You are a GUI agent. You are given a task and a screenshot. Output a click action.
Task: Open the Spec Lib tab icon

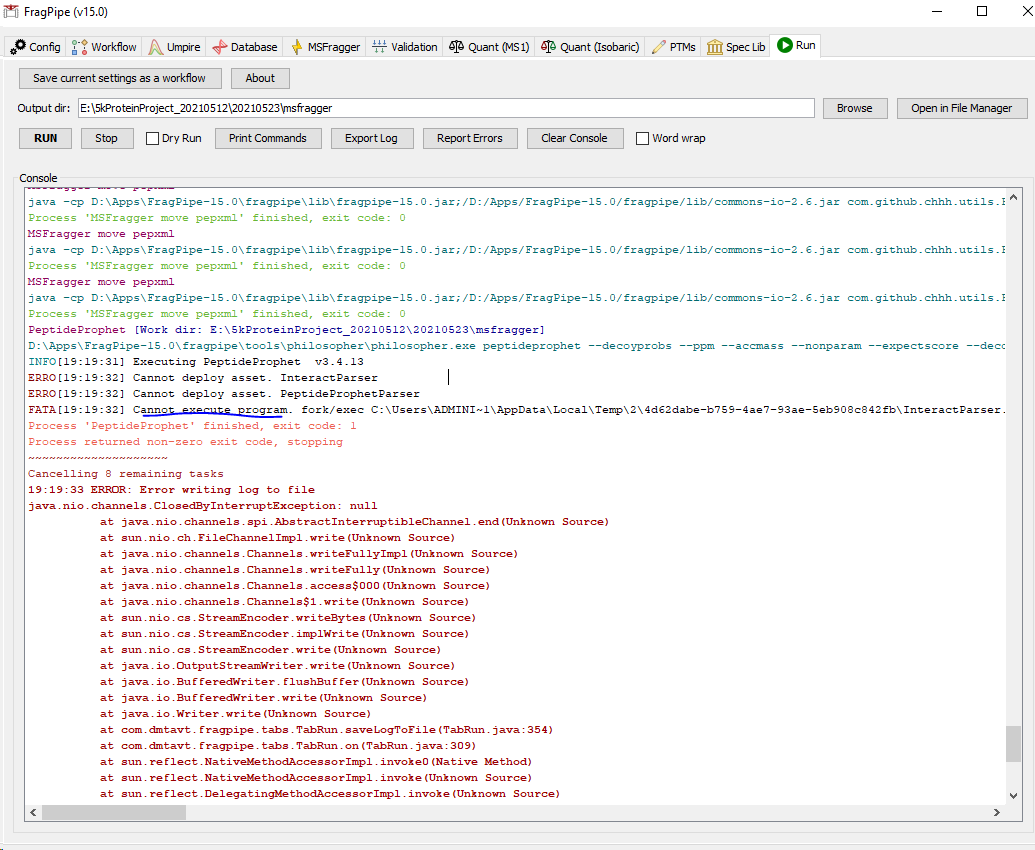(713, 46)
